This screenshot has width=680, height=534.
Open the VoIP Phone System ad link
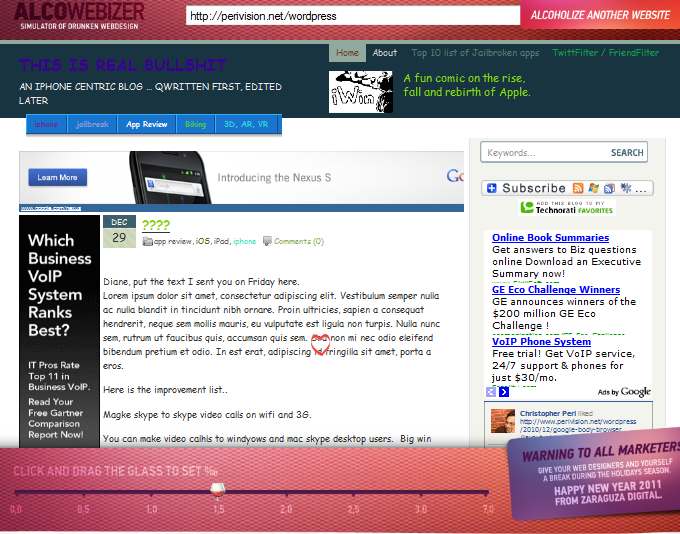[x=541, y=342]
